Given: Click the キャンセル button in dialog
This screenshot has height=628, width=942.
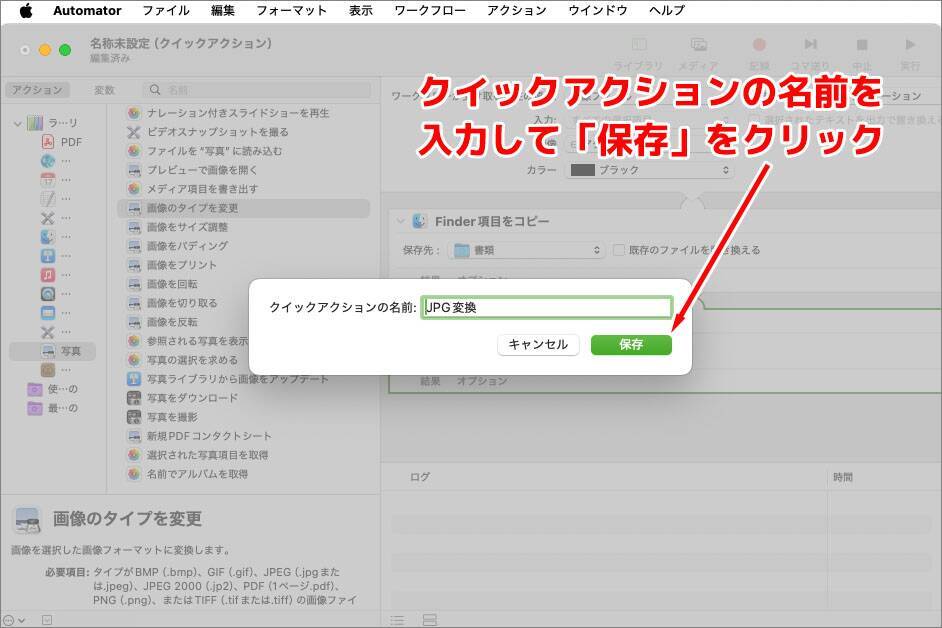Looking at the screenshot, I should coord(538,344).
